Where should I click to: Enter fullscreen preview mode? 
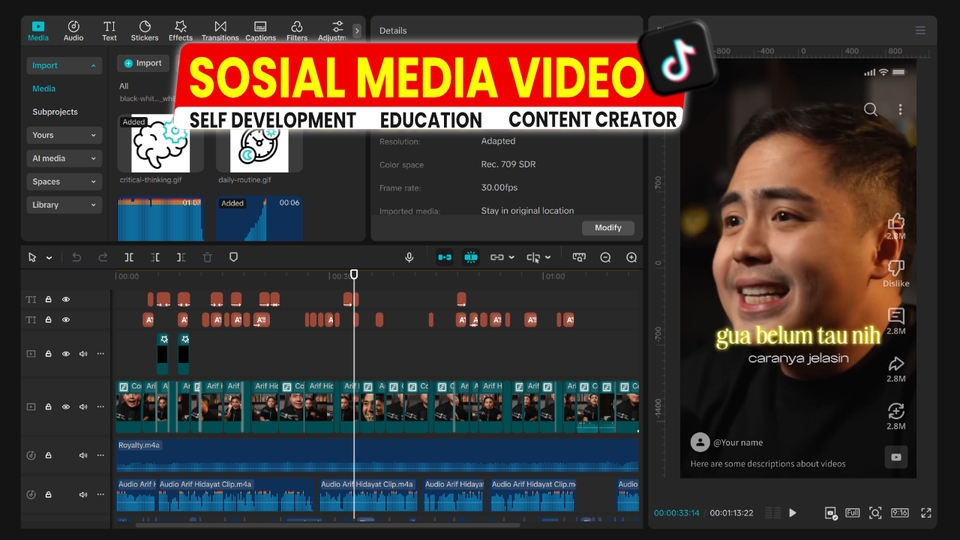(x=926, y=513)
